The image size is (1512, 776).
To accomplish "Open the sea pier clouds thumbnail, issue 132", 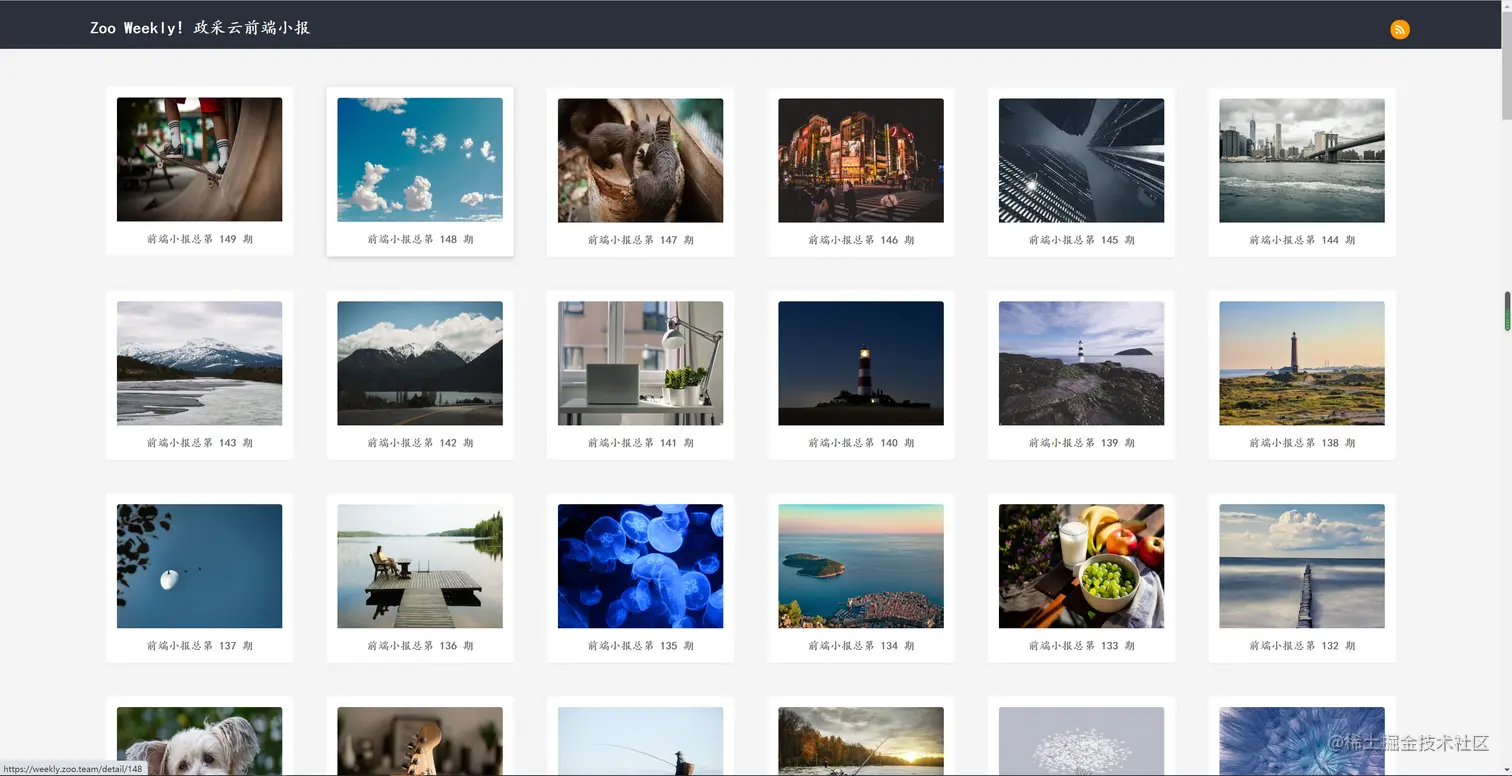I will [1302, 566].
